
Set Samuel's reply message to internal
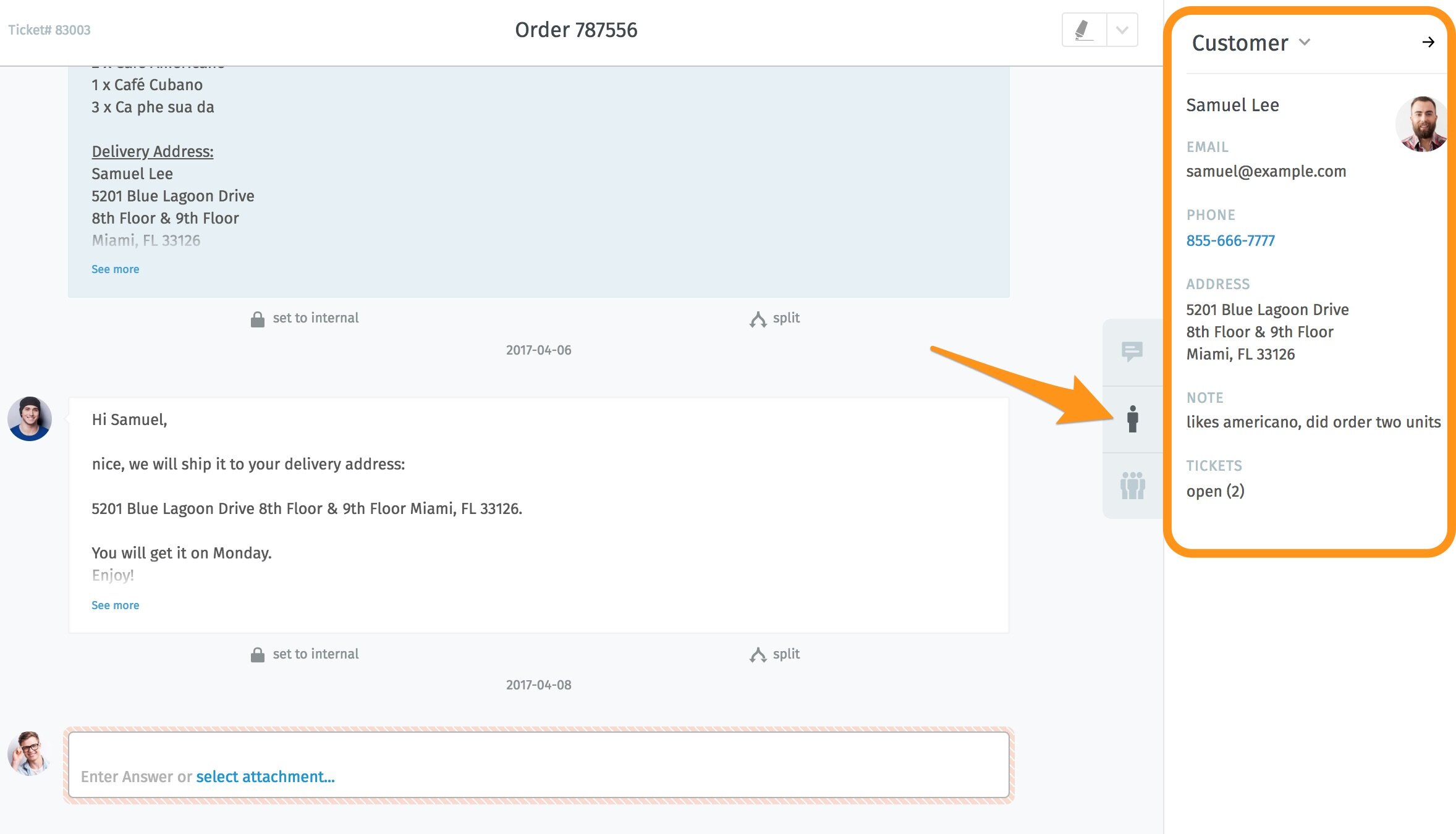pyautogui.click(x=316, y=654)
